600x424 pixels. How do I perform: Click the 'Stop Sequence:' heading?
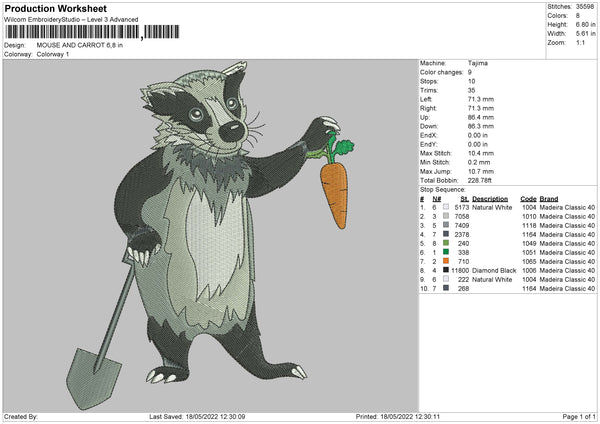click(x=442, y=189)
